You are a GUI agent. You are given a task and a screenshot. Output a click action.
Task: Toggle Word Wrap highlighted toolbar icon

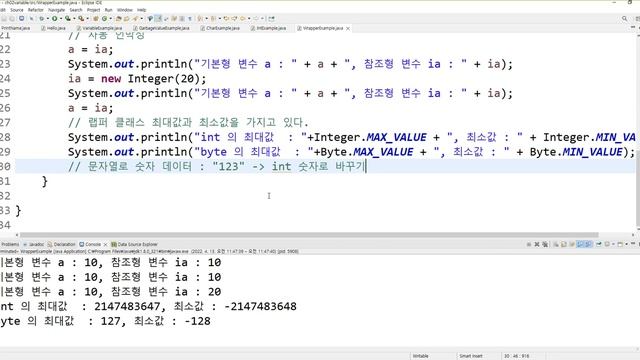tap(159, 18)
